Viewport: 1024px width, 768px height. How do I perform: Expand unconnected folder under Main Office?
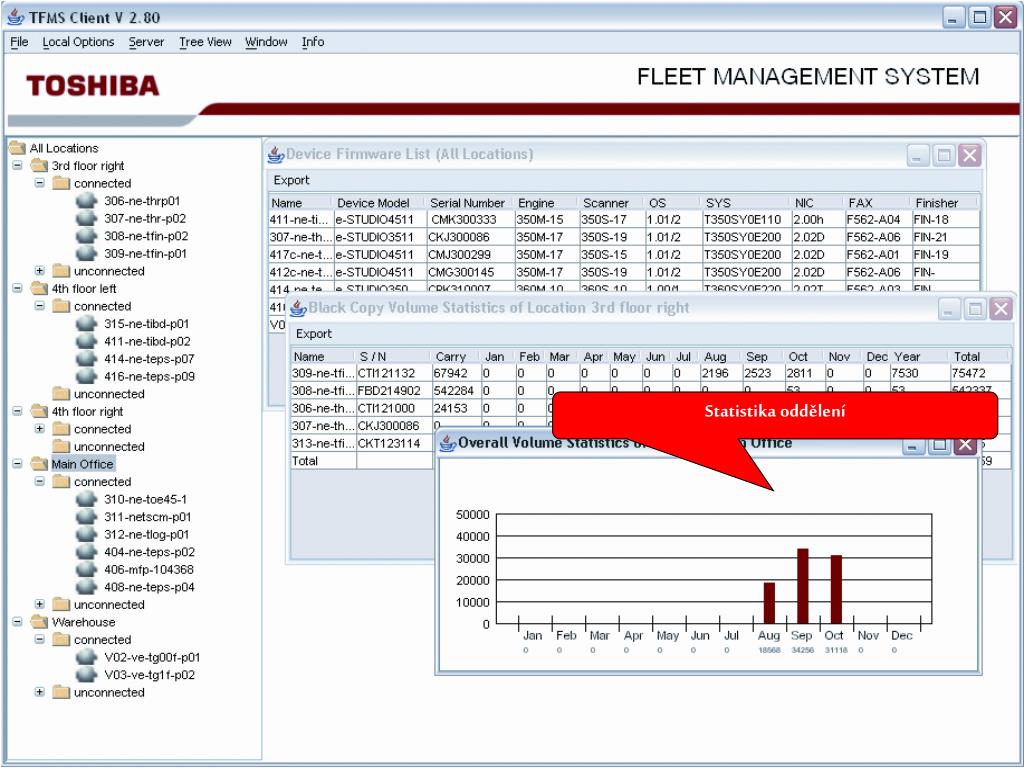point(40,604)
